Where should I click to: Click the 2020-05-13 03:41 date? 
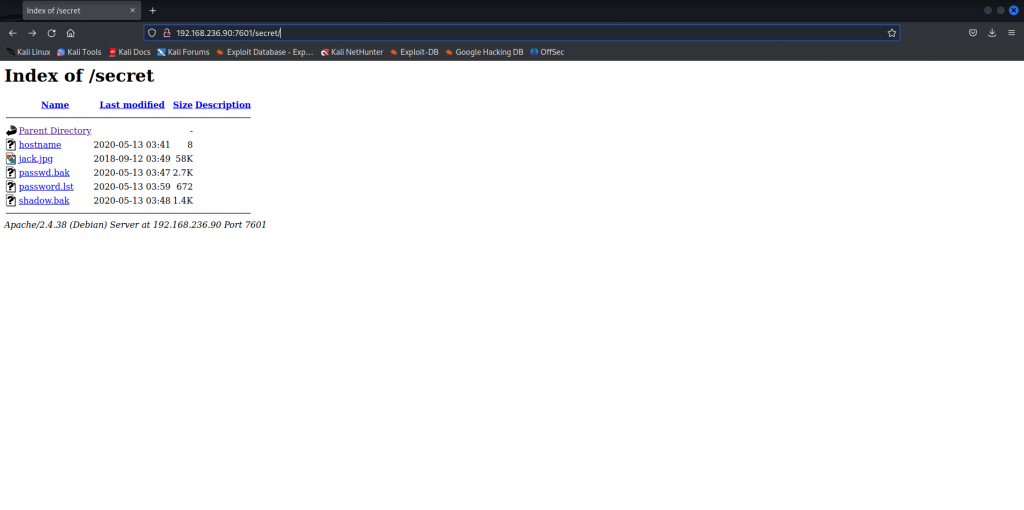coord(132,144)
